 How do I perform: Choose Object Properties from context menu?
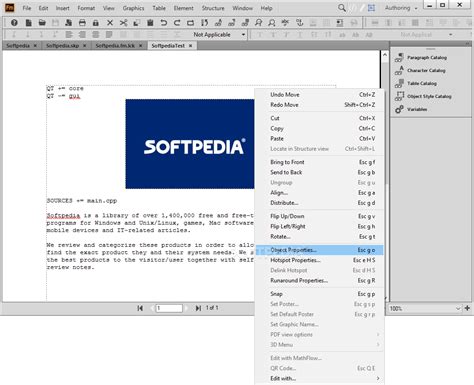point(320,250)
